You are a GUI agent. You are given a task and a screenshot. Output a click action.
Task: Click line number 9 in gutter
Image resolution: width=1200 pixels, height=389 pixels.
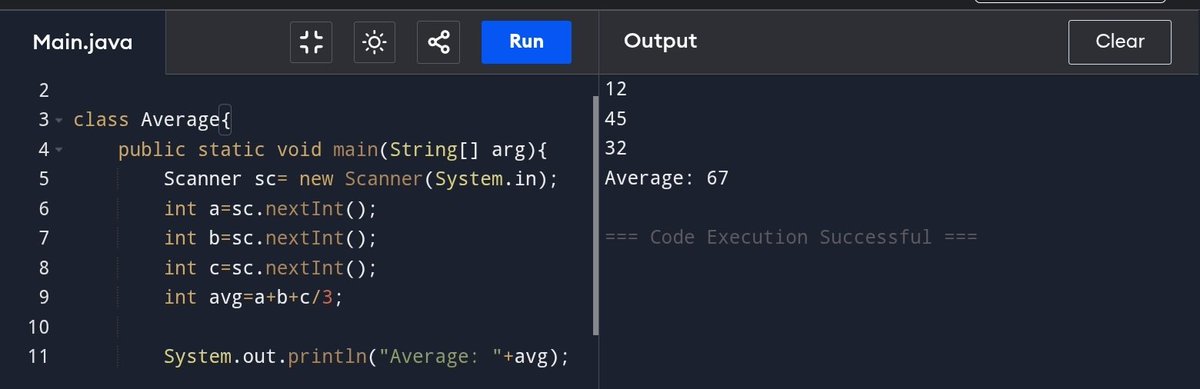click(x=43, y=298)
